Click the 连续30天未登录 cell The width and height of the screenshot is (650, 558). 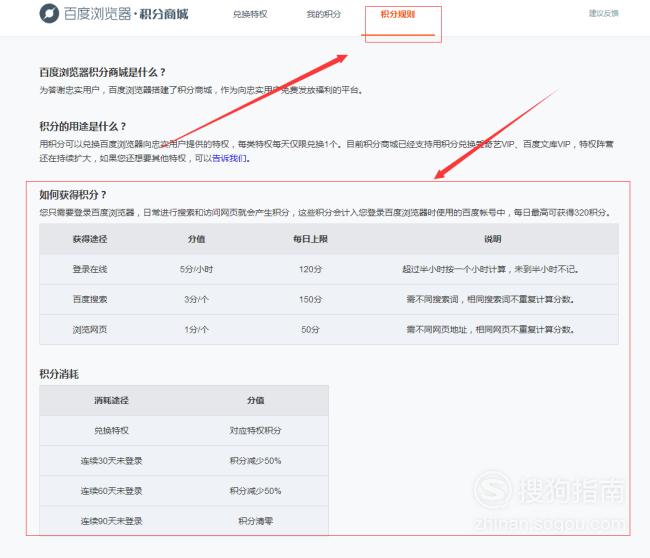(111, 461)
